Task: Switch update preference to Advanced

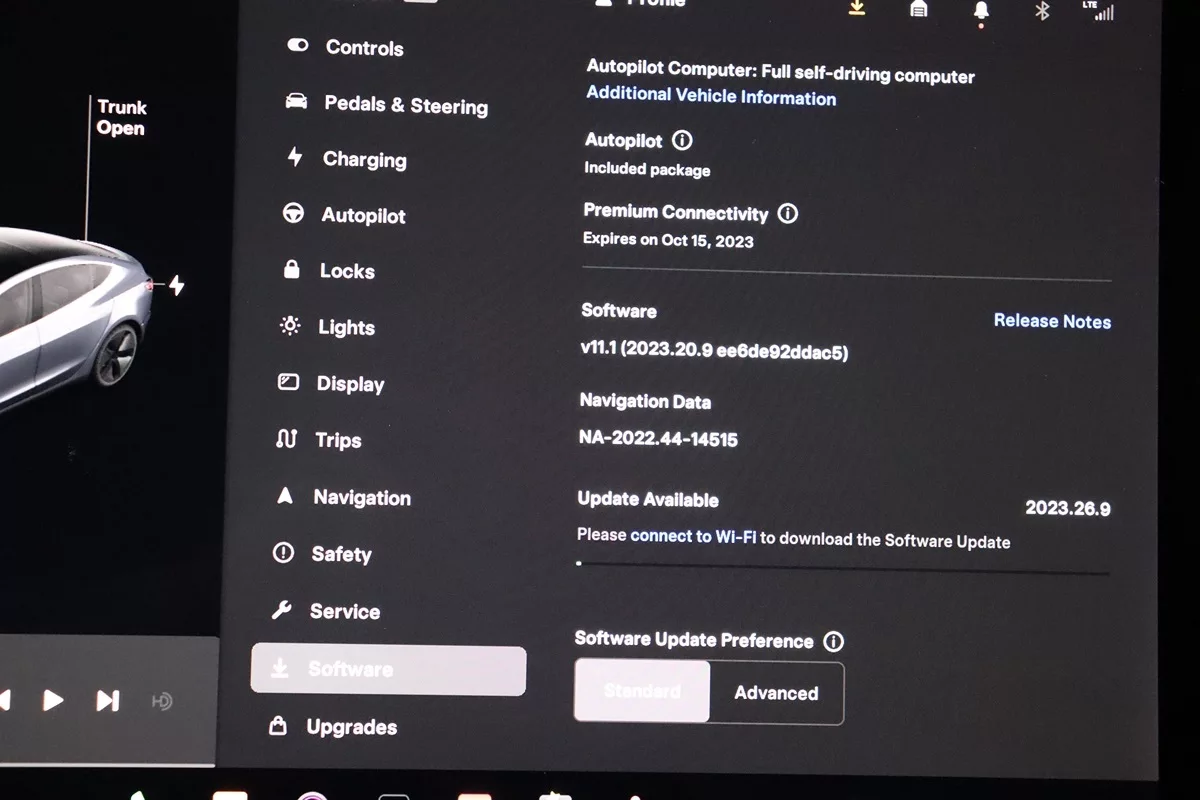Action: 776,693
